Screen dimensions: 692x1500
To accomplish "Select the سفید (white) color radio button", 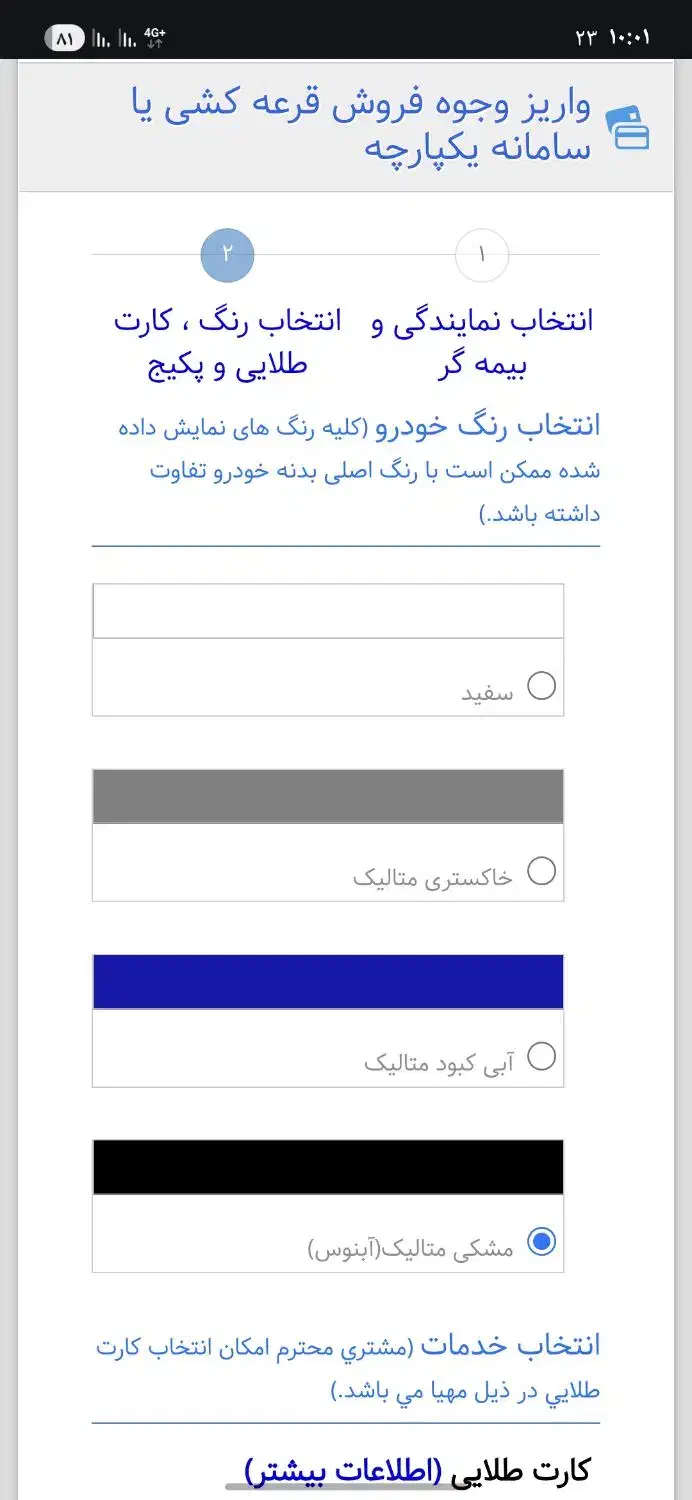I will pos(541,686).
